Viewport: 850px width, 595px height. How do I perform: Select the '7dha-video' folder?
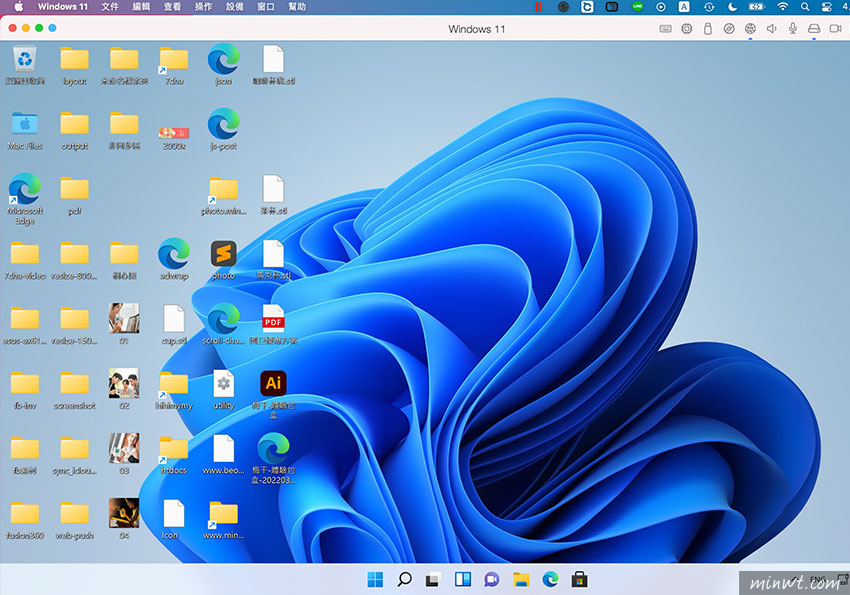[25, 254]
